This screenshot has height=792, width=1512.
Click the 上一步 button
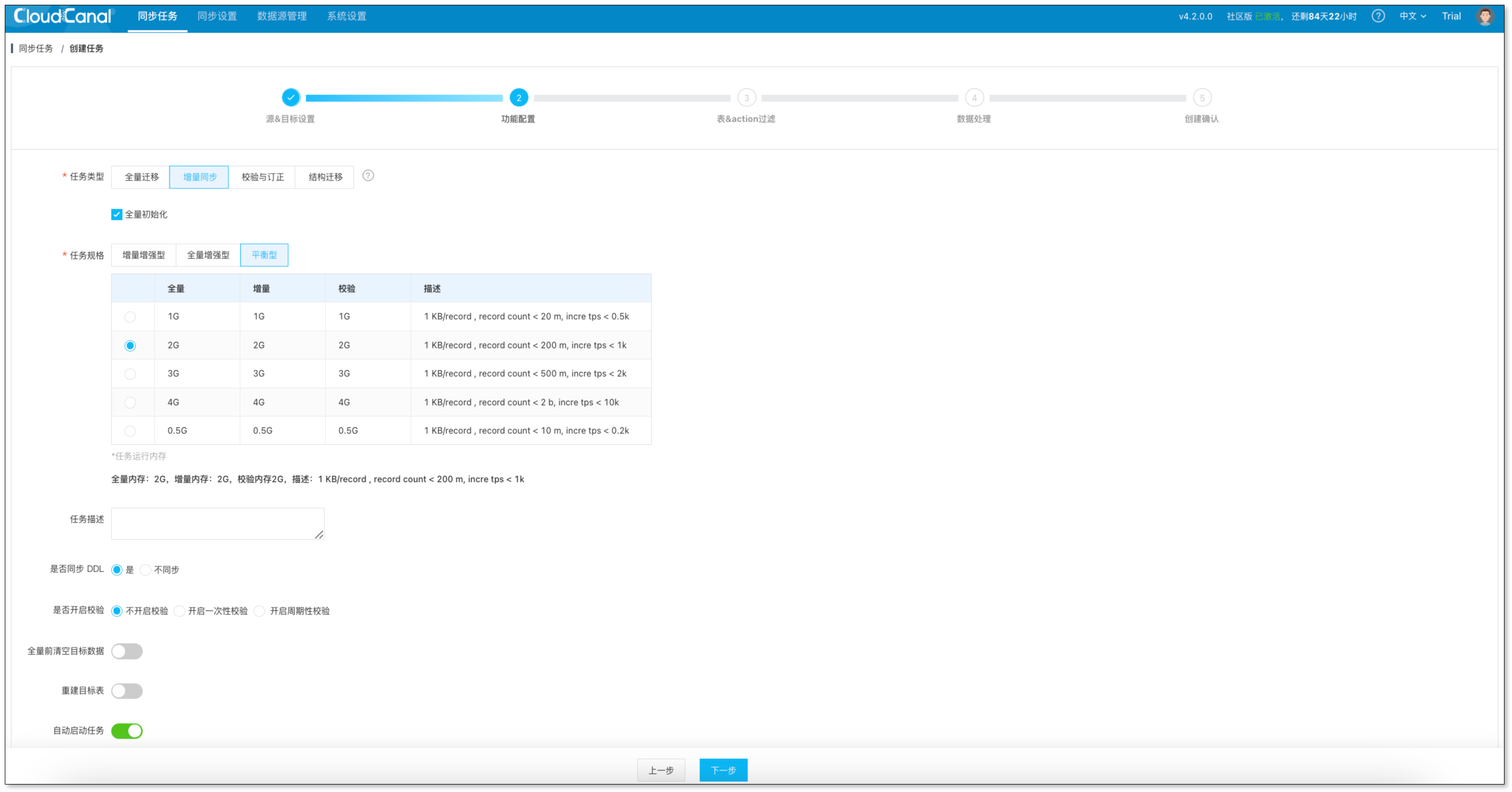(x=661, y=770)
